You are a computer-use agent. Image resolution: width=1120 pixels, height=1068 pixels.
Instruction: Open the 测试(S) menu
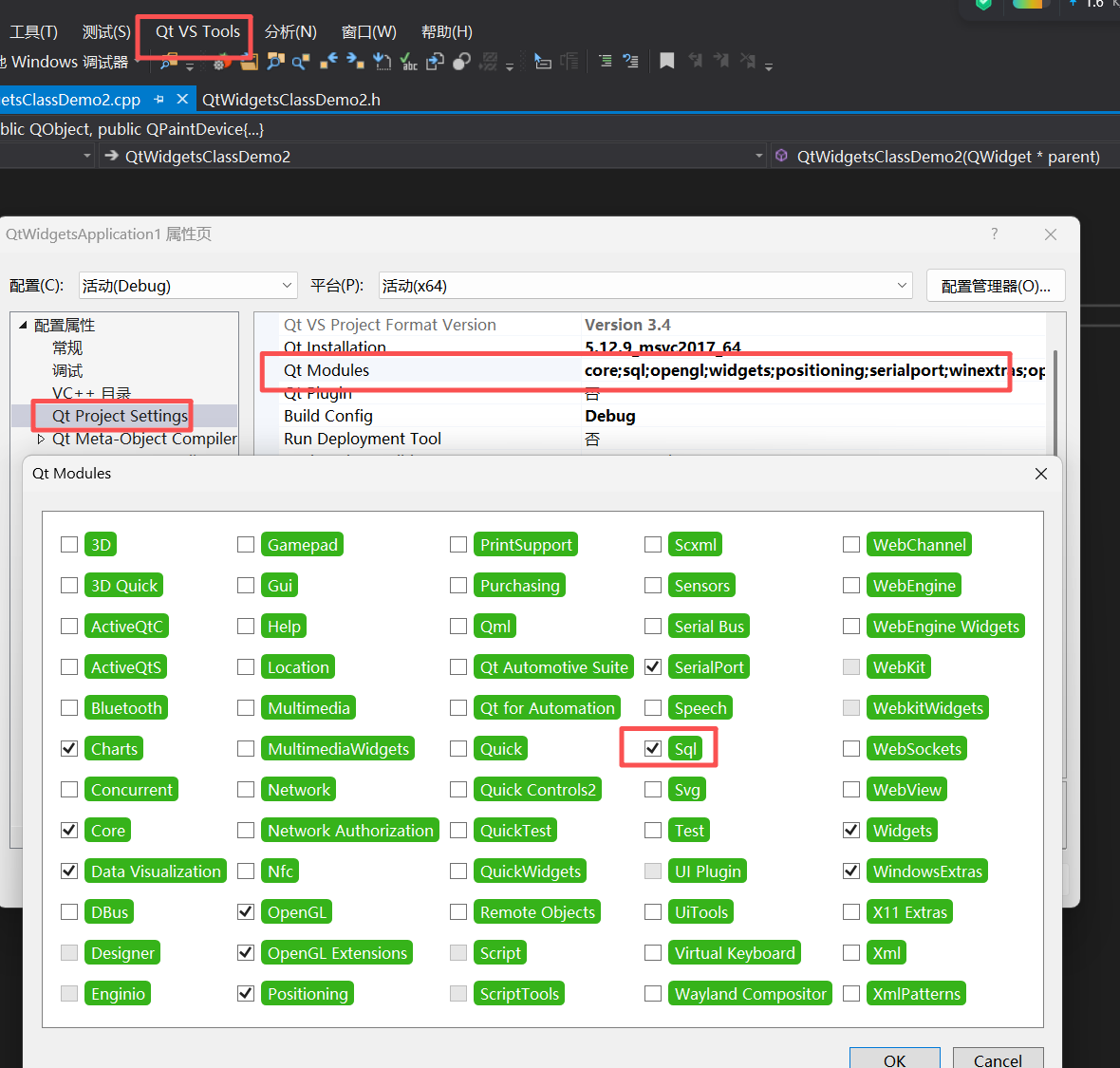click(106, 32)
